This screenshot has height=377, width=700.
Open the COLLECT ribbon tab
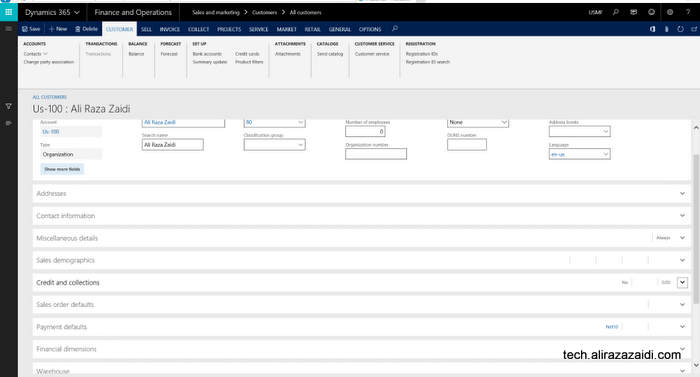[199, 29]
